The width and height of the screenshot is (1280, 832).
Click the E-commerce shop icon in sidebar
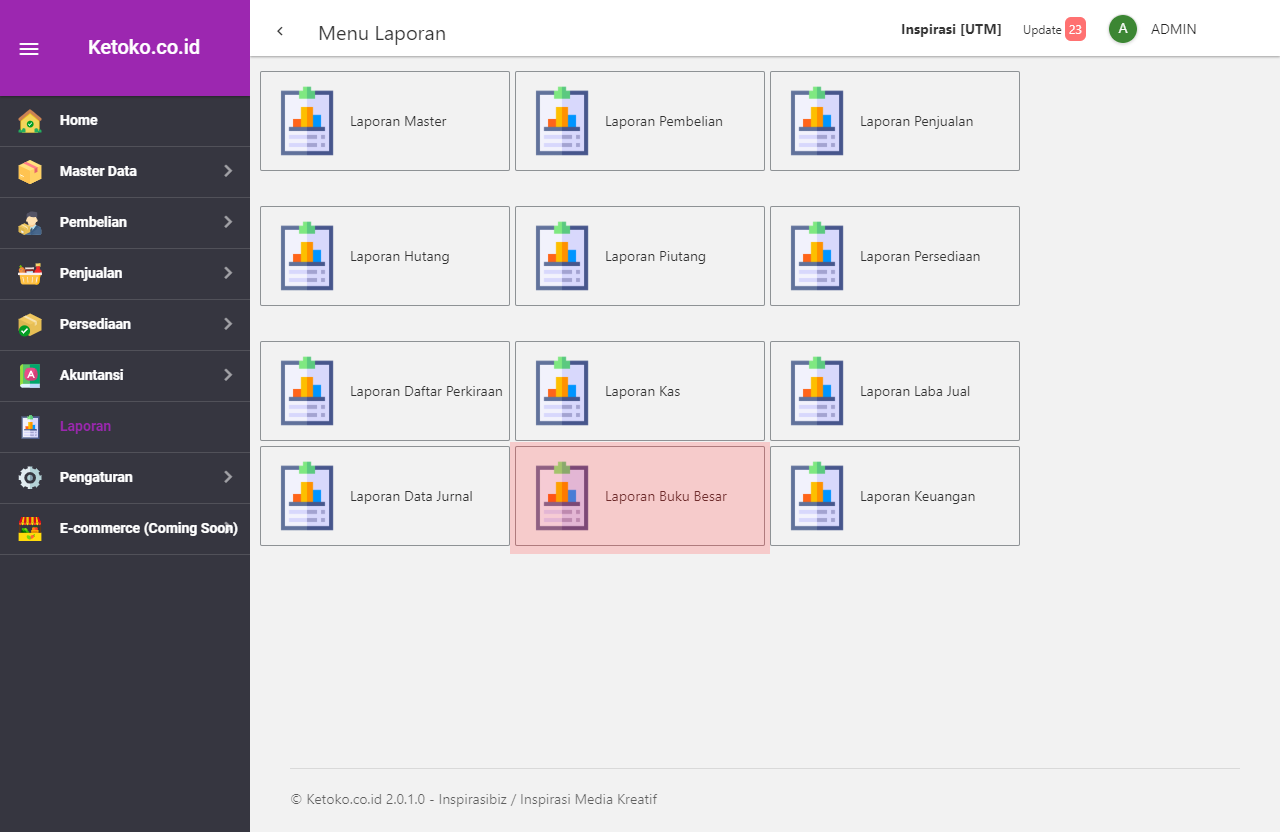[x=30, y=528]
